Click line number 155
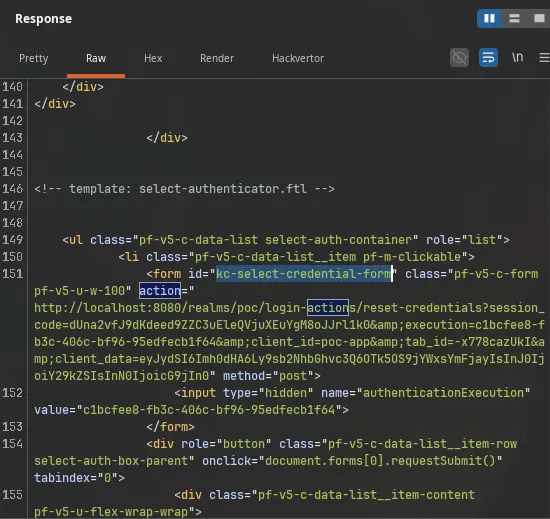 13,495
